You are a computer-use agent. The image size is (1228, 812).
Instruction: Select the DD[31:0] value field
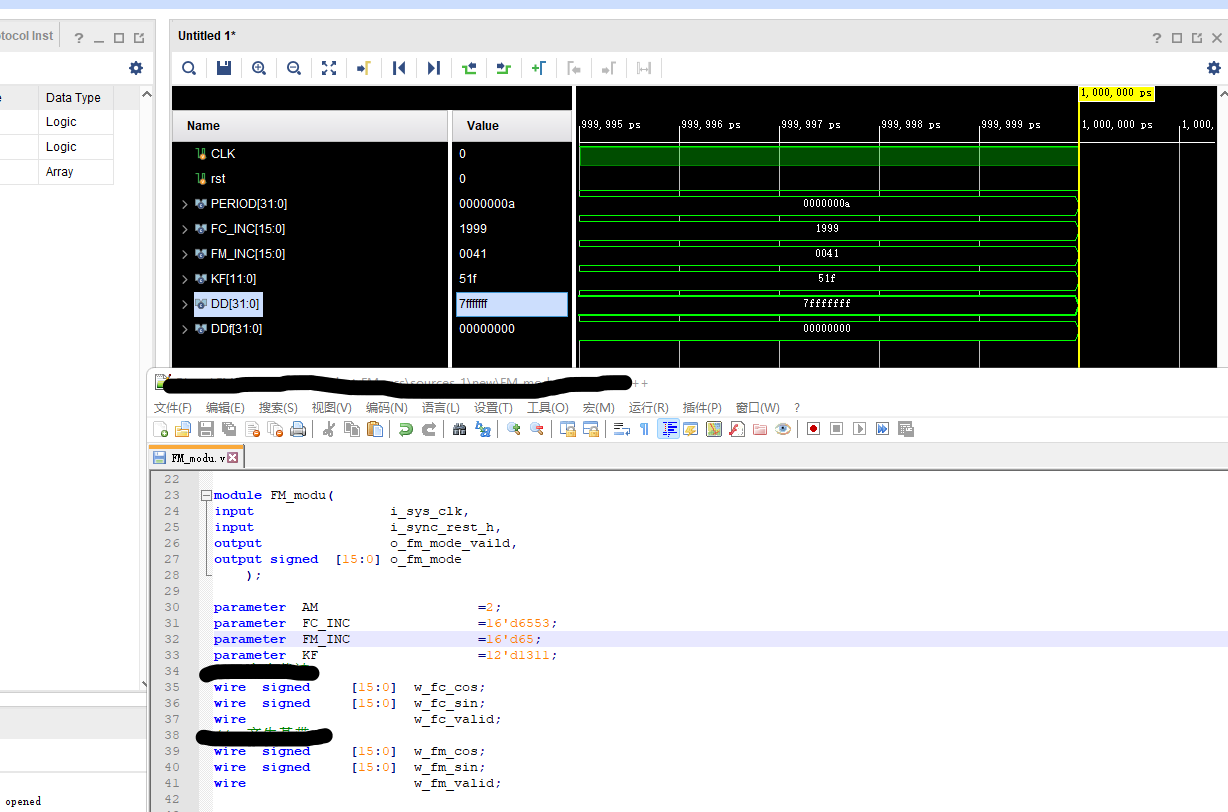[512, 304]
